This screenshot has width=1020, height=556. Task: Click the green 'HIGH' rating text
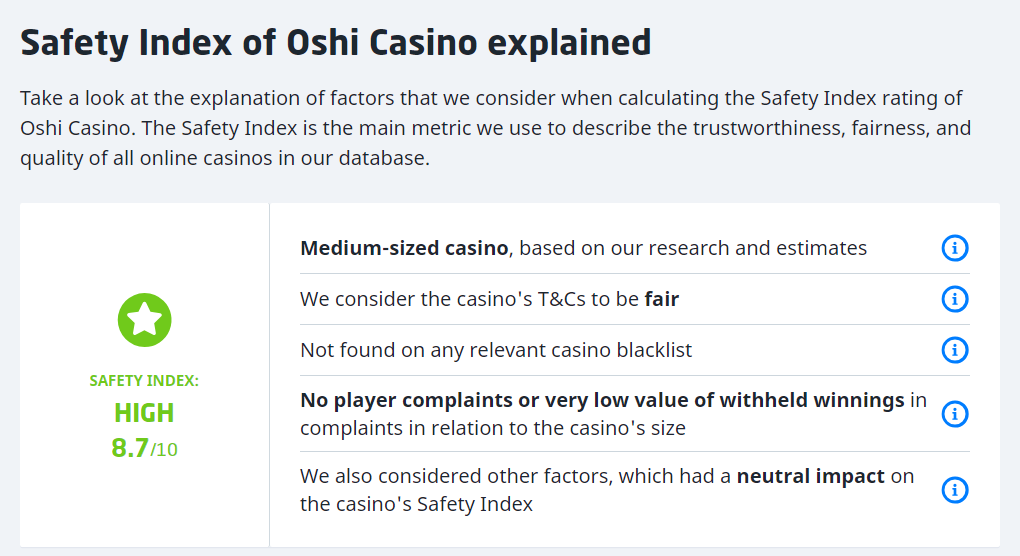tap(144, 413)
